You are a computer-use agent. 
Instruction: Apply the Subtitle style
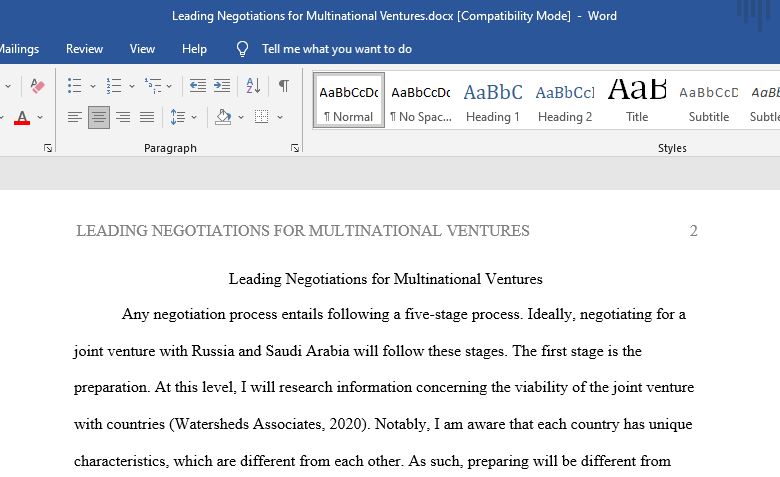coord(709,100)
